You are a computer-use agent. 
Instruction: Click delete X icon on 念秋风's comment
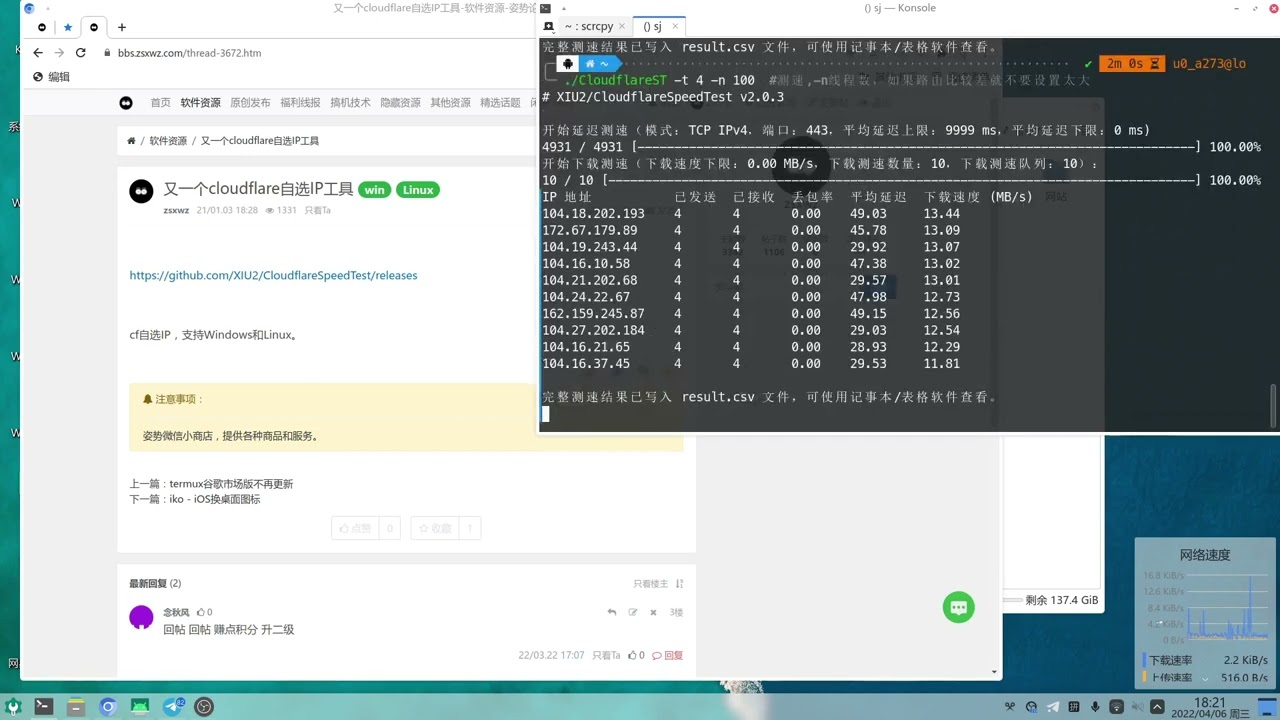point(653,612)
